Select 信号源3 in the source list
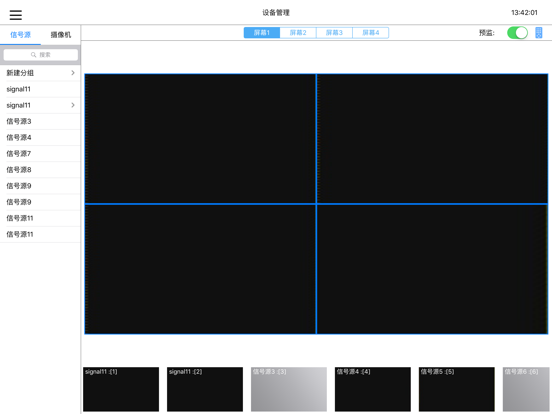The height and width of the screenshot is (414, 552). coord(40,121)
